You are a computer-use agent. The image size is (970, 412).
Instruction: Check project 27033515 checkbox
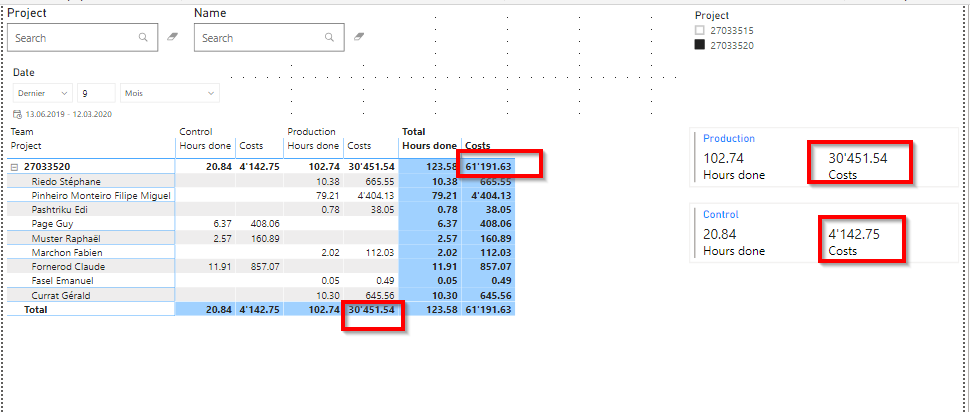tap(700, 30)
